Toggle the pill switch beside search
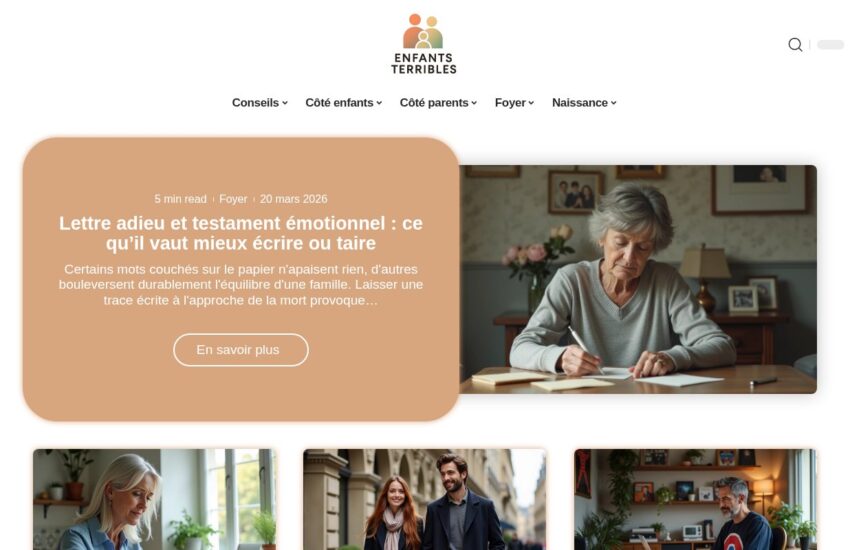850x550 pixels. (830, 44)
